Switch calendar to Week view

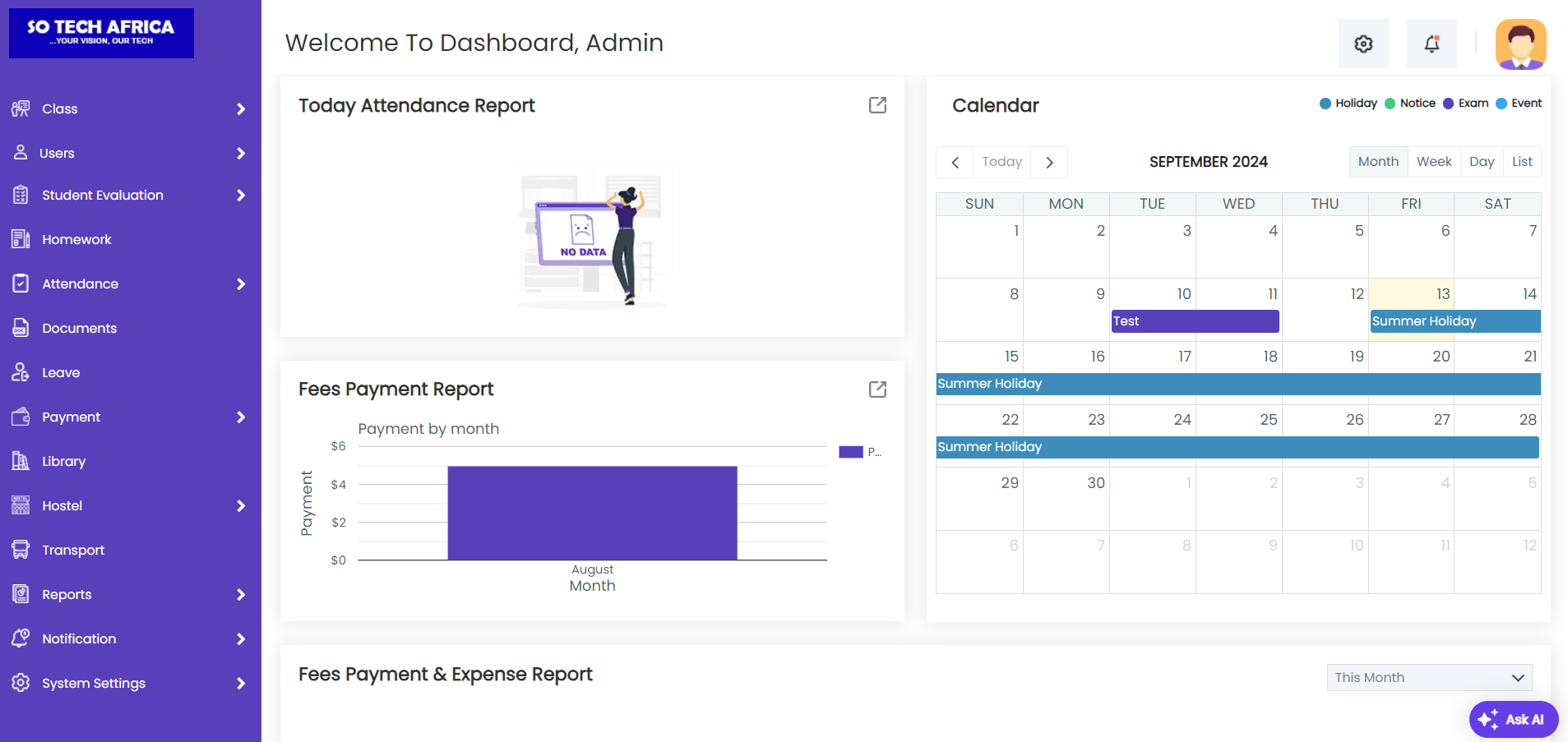click(x=1433, y=162)
